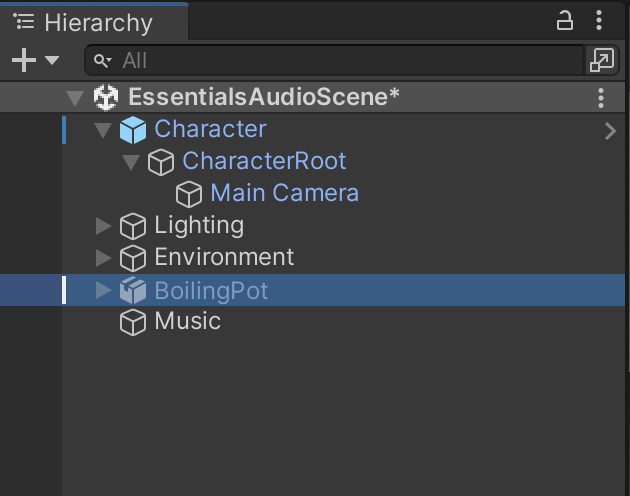Click the Lighting GameObject cube icon
Image resolution: width=630 pixels, height=496 pixels.
click(x=133, y=226)
